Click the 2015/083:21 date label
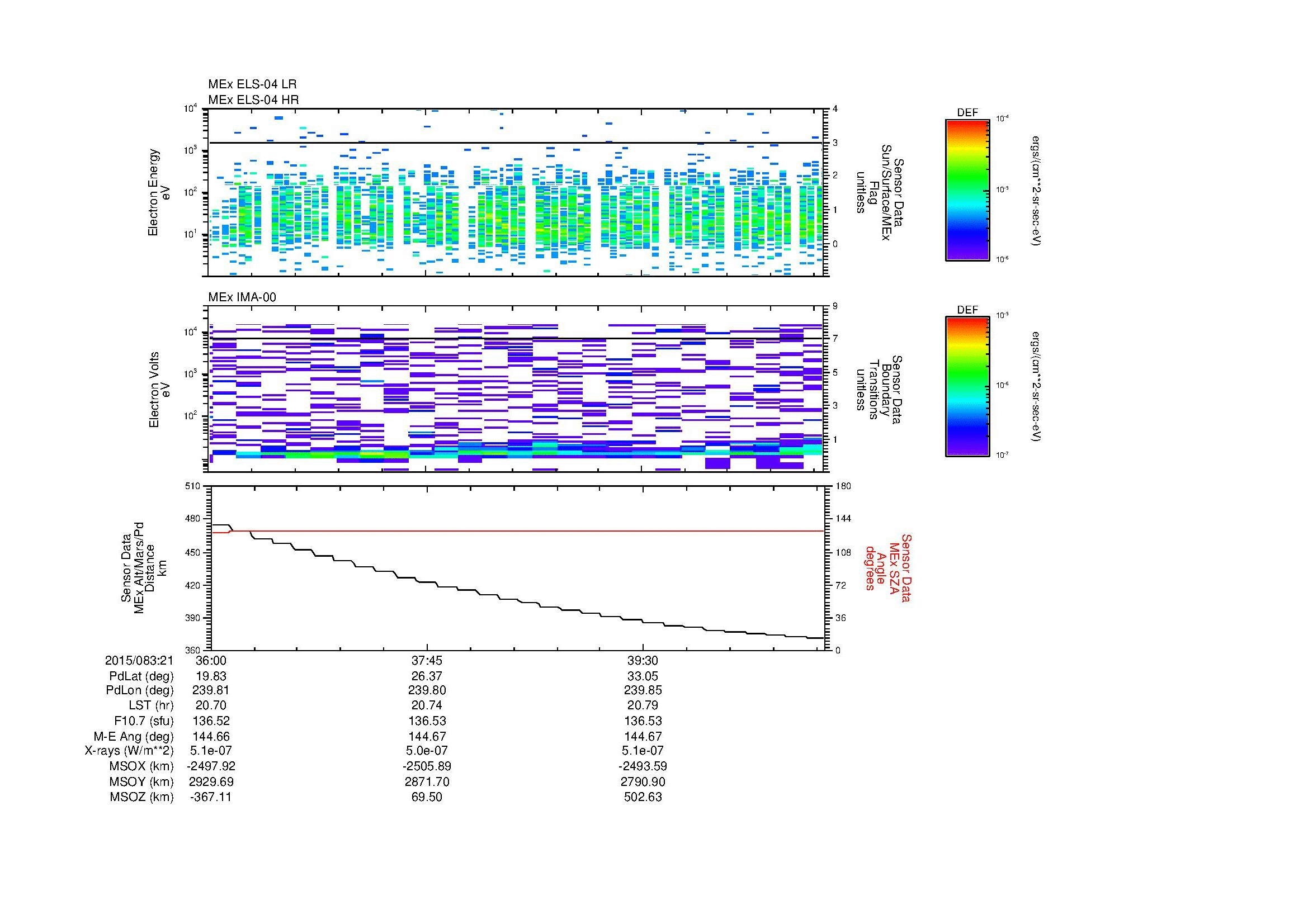1308x924 pixels. coord(139,660)
